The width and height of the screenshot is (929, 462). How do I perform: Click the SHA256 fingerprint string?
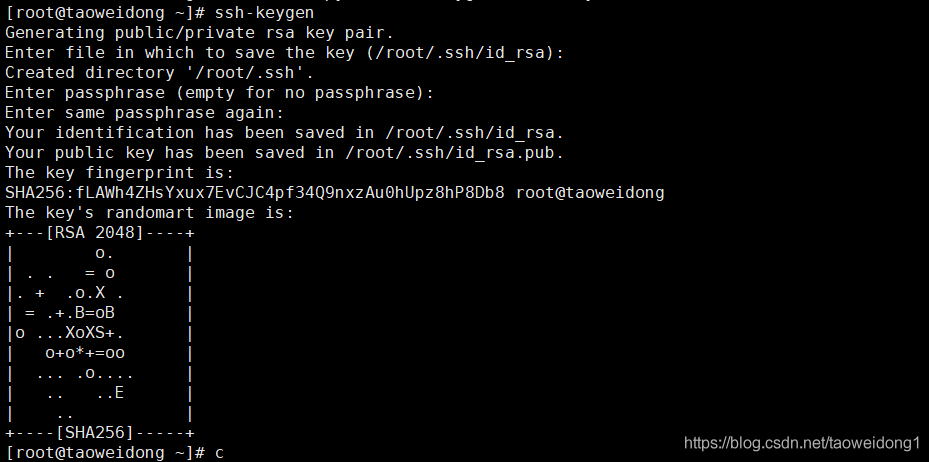[x=255, y=193]
